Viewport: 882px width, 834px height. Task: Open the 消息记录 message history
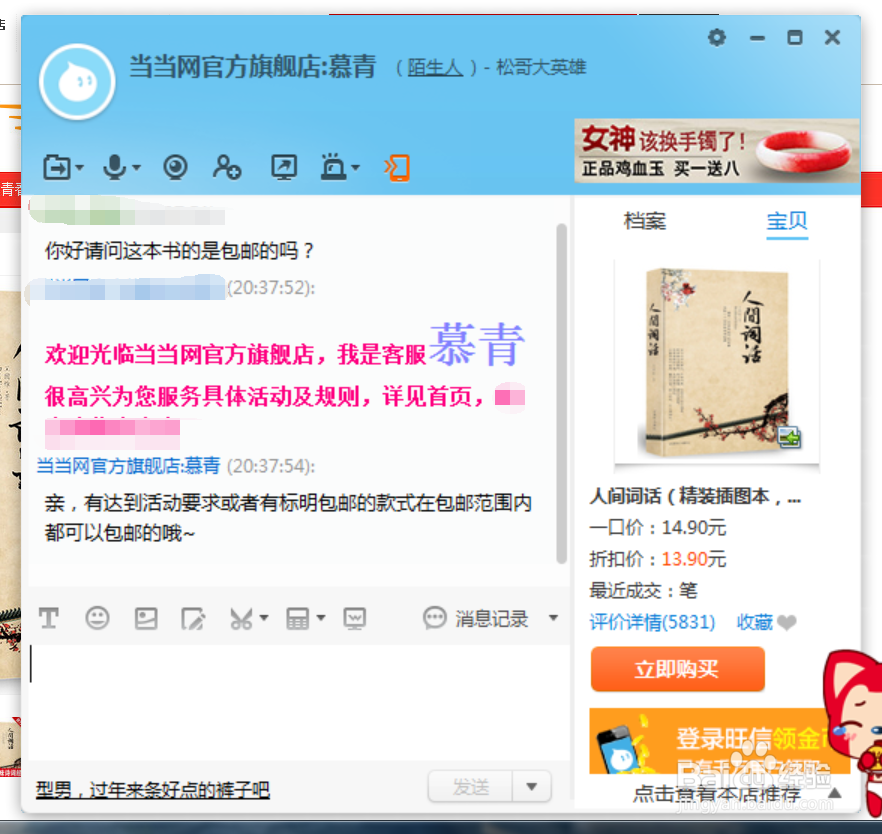[492, 619]
